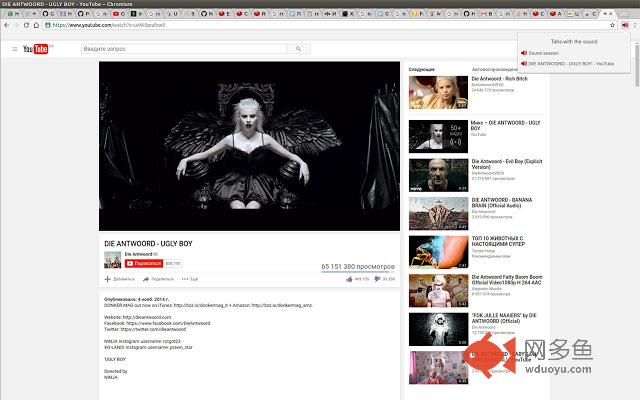
Task: Open Evil Boy (Explicit Version) thumbnail
Action: coord(438,175)
